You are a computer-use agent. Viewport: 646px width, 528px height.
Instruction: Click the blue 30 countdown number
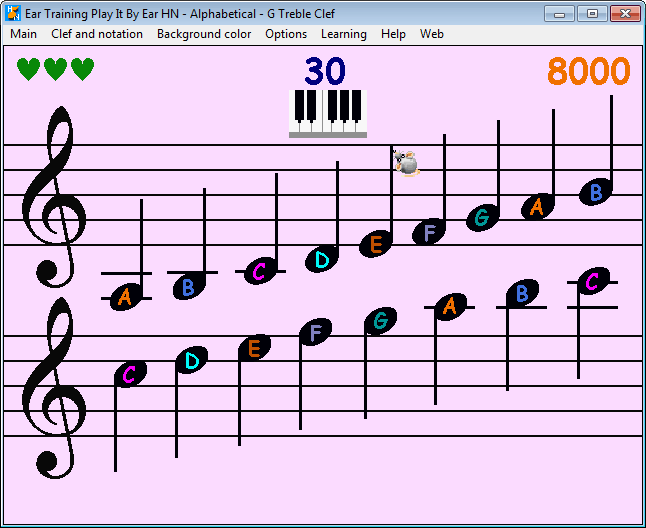[x=325, y=71]
